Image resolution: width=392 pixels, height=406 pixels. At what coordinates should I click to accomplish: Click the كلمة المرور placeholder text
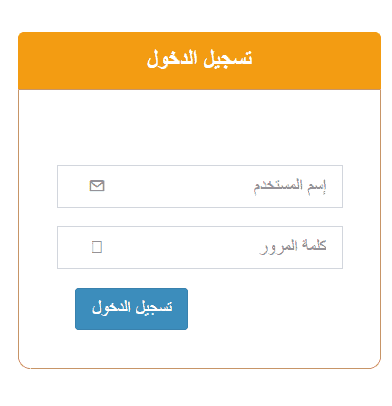293,247
